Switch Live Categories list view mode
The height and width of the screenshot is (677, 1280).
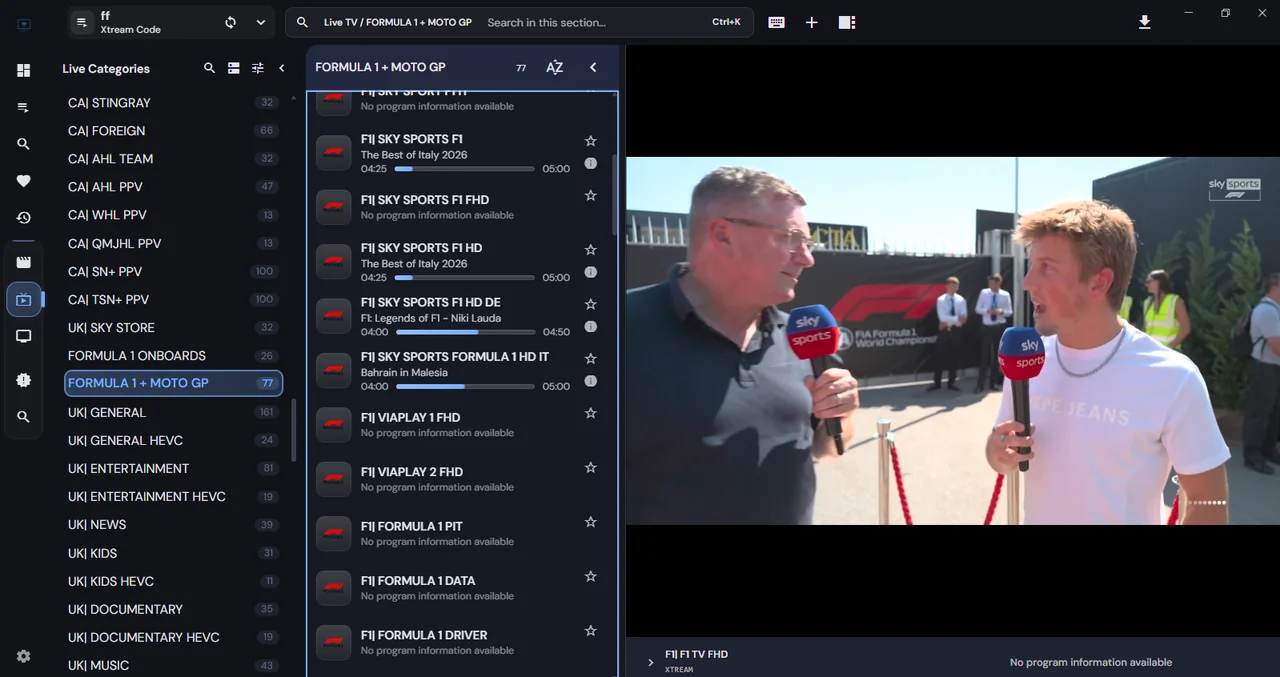(x=233, y=68)
